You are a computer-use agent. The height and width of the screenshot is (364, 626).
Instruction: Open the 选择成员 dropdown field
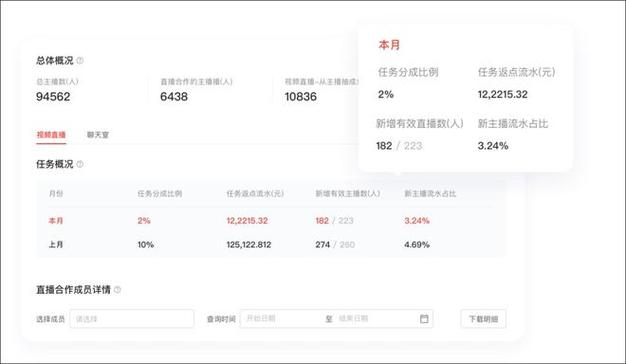coord(132,318)
